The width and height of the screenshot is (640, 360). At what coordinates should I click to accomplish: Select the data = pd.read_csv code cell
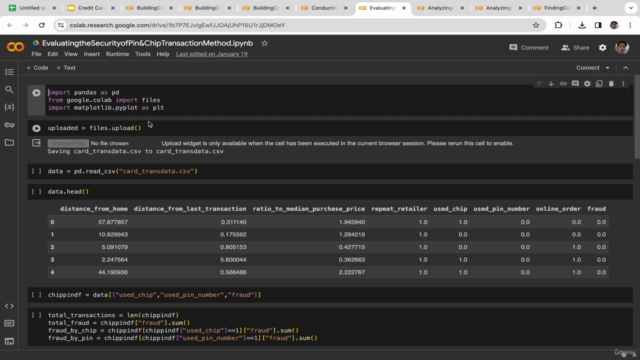330,171
